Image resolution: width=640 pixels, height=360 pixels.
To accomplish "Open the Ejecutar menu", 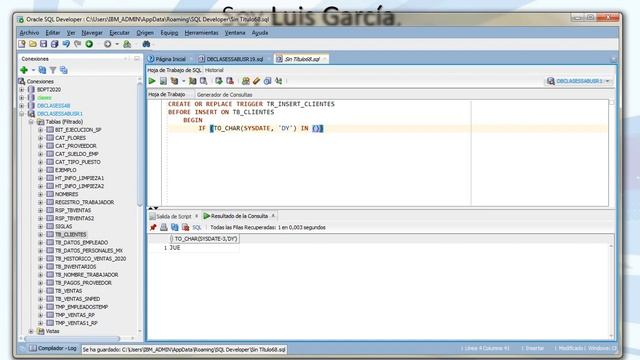I will click(119, 33).
